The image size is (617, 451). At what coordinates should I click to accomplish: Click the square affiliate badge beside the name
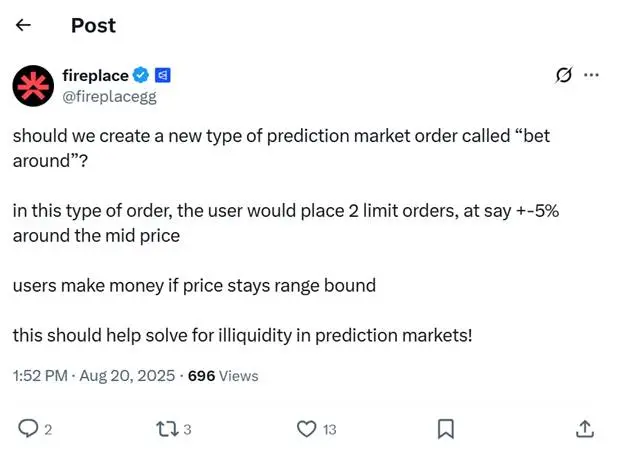(163, 75)
